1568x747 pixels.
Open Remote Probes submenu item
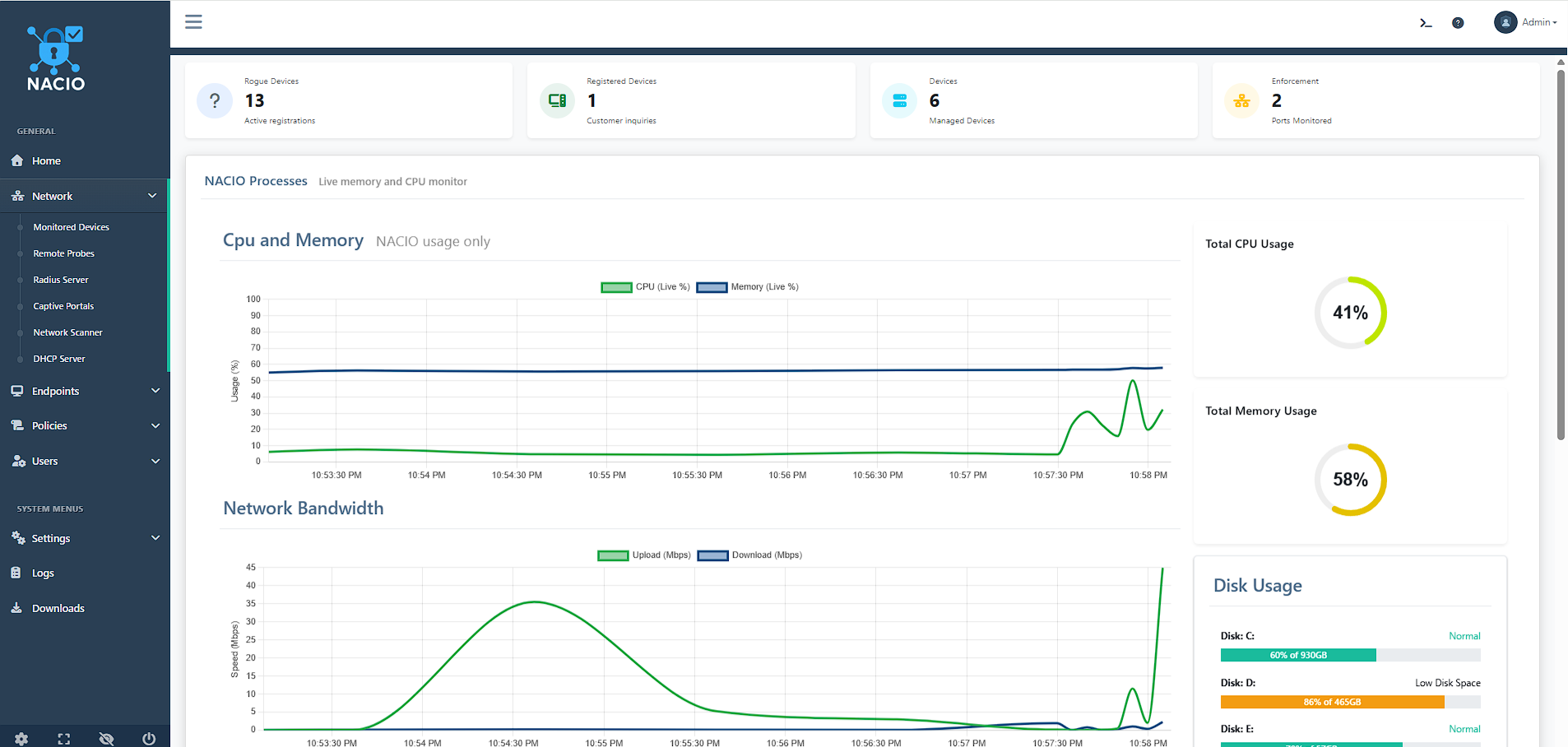[63, 253]
